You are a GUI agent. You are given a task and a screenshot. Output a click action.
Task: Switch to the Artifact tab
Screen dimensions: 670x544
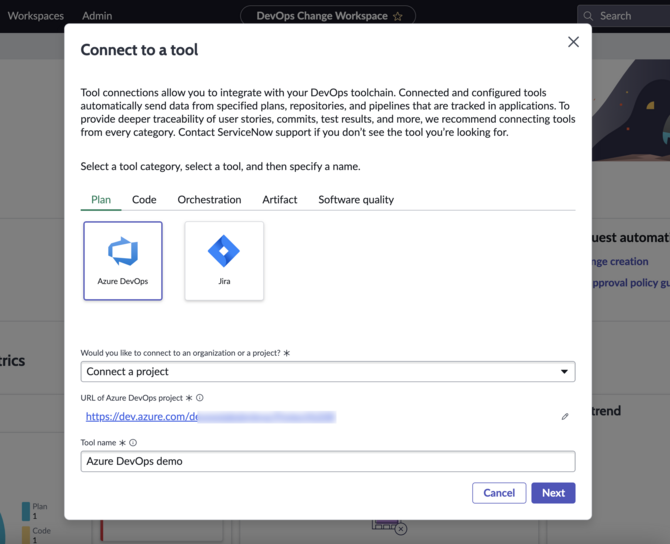coord(279,200)
